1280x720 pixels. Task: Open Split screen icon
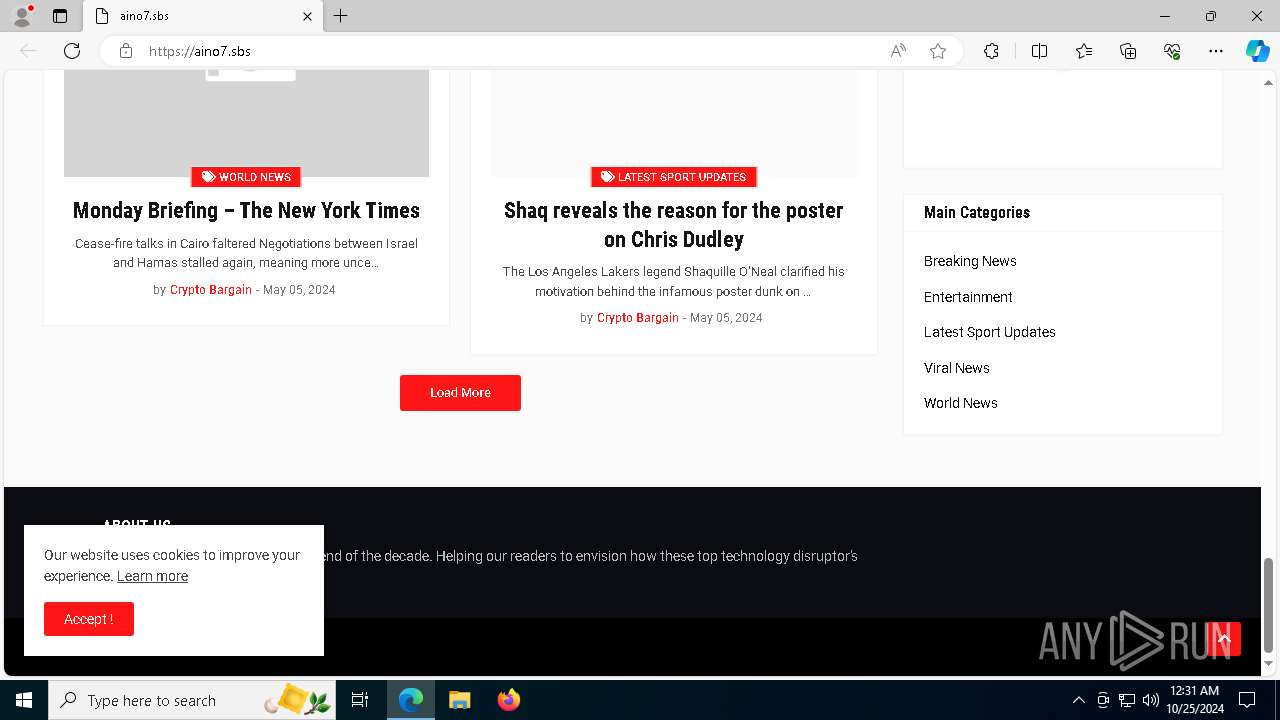[1039, 51]
